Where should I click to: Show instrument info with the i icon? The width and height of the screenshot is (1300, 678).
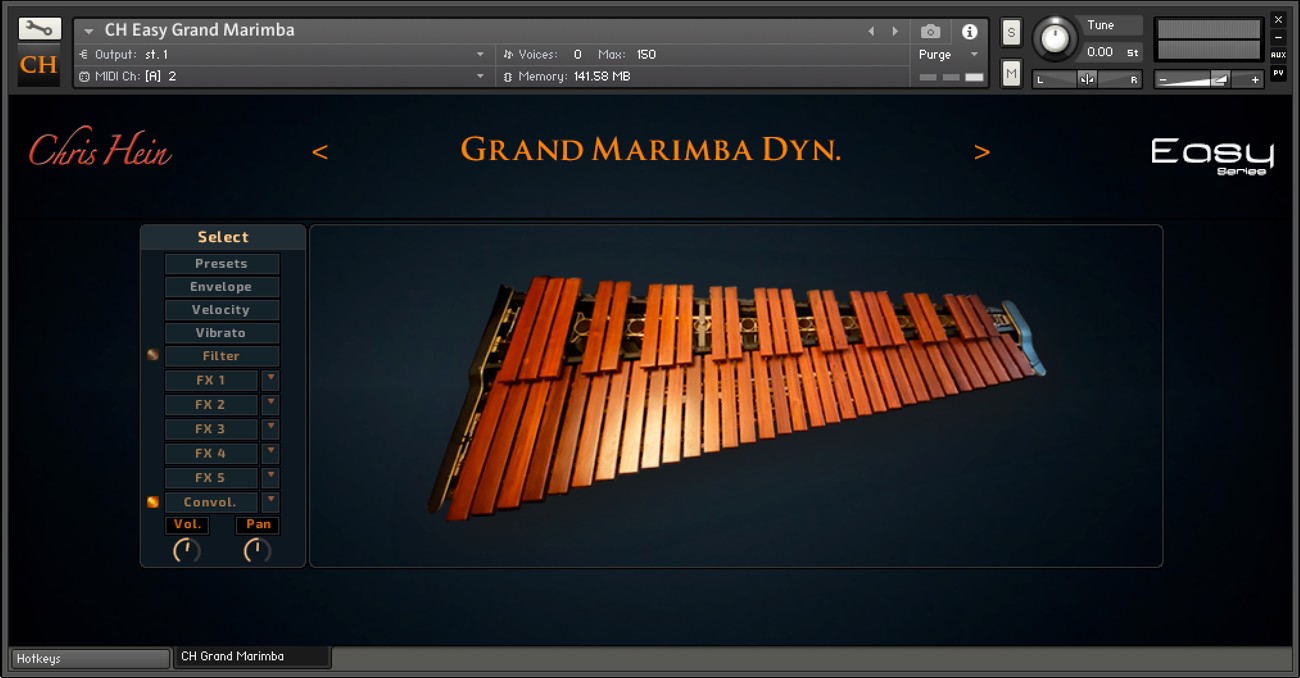point(969,32)
